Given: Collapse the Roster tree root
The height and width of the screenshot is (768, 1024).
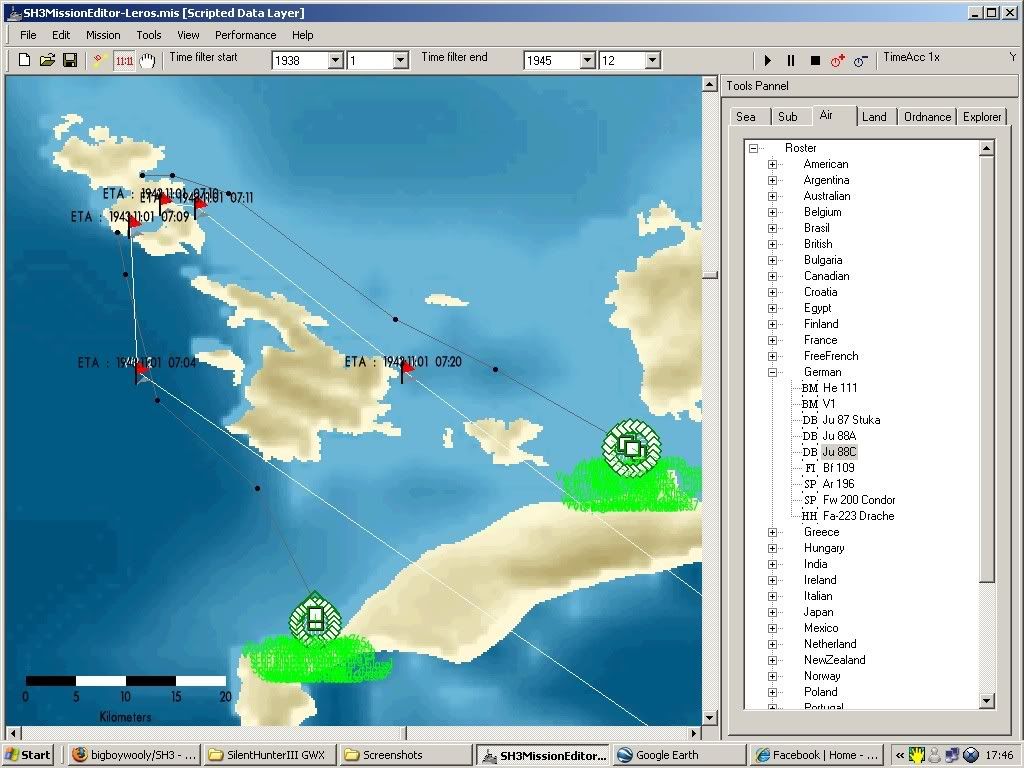Looking at the screenshot, I should pos(754,148).
